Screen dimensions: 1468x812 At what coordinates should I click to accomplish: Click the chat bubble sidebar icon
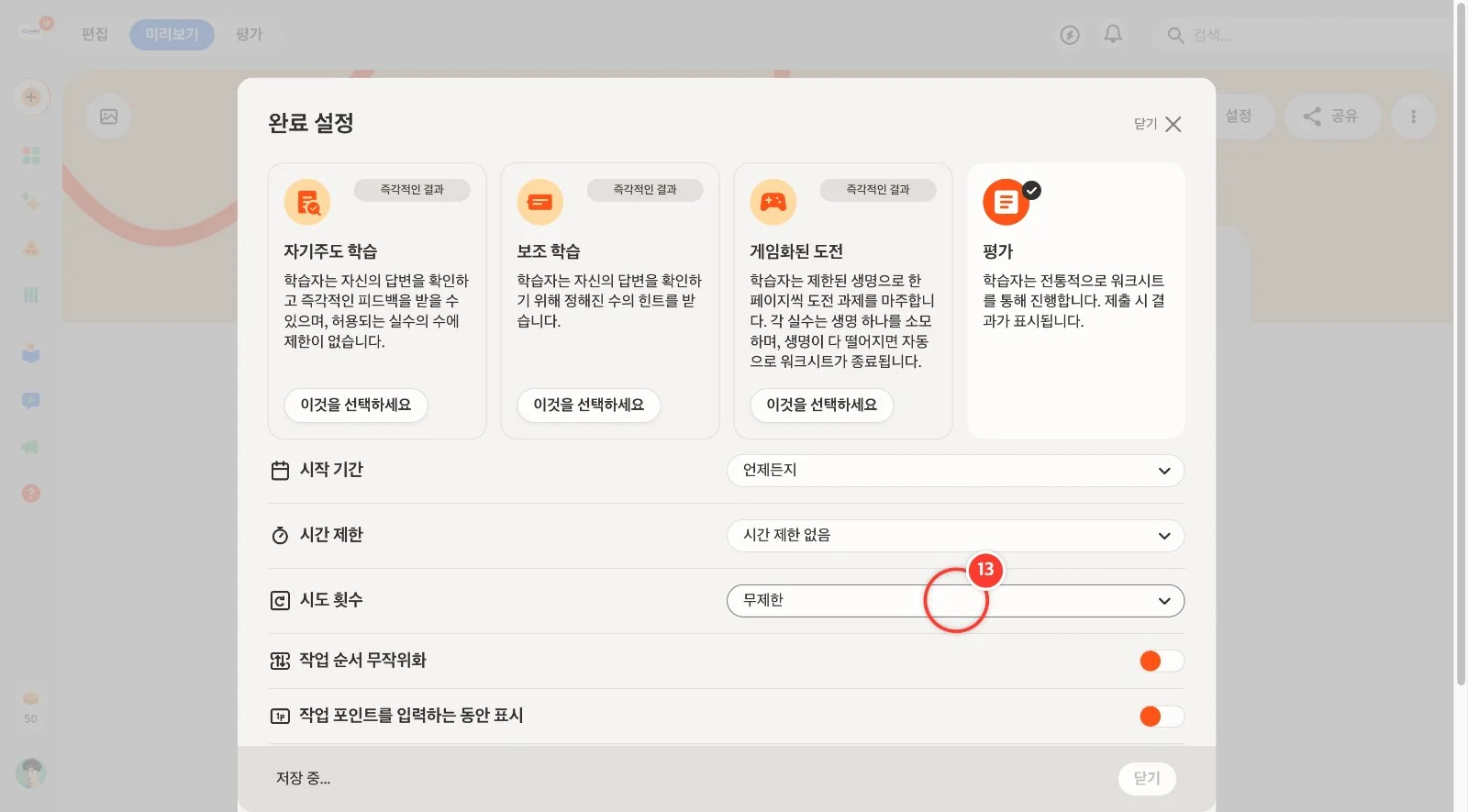[31, 401]
